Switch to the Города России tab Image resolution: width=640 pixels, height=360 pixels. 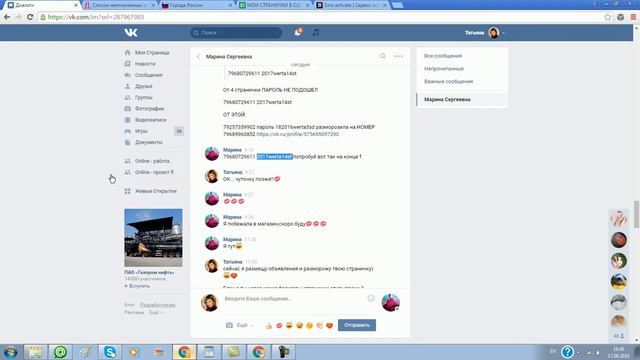click(197, 5)
